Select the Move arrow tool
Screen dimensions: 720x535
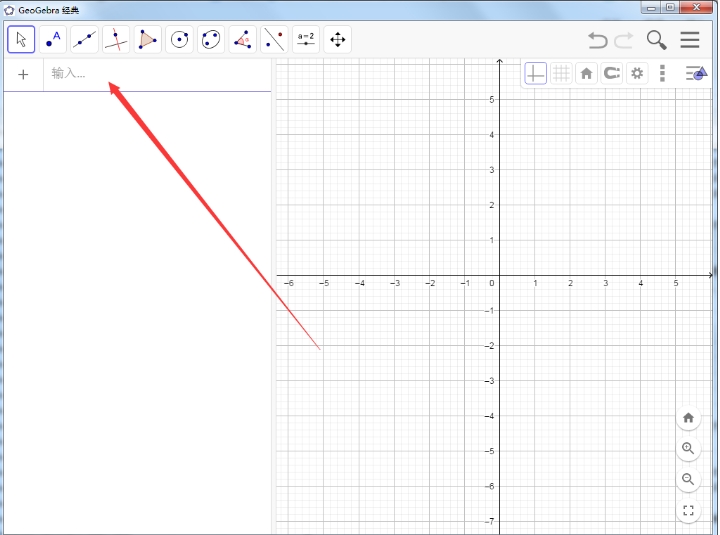(x=21, y=39)
